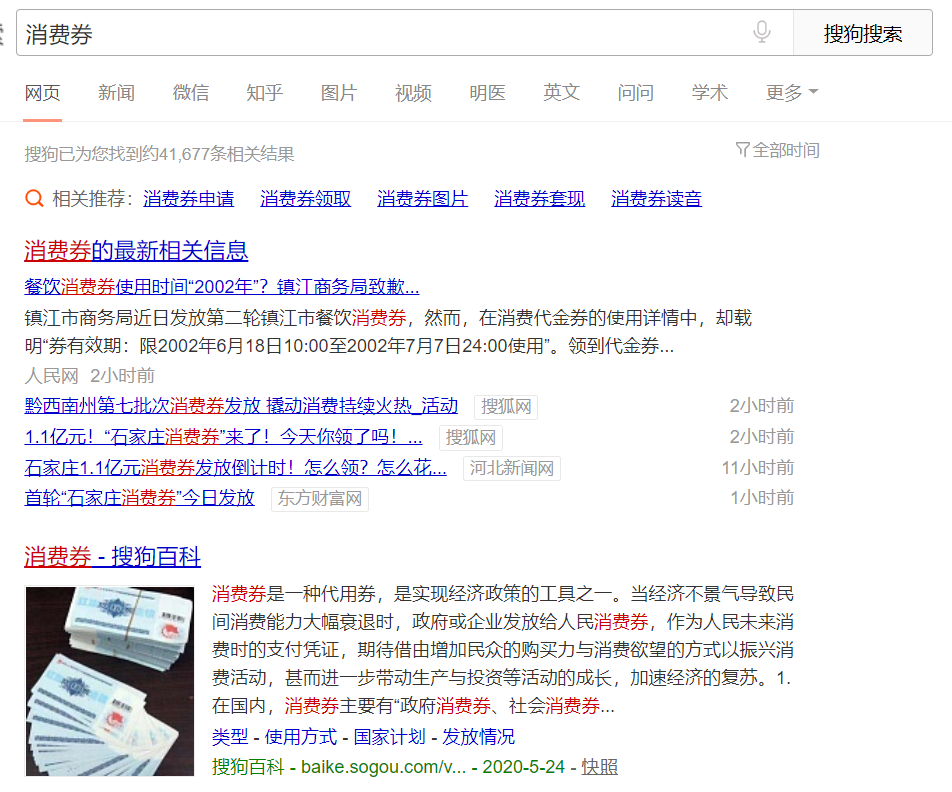Viewport: 952px width, 792px height.
Task: Click the 11小时前 timestamp
Action: (x=758, y=467)
